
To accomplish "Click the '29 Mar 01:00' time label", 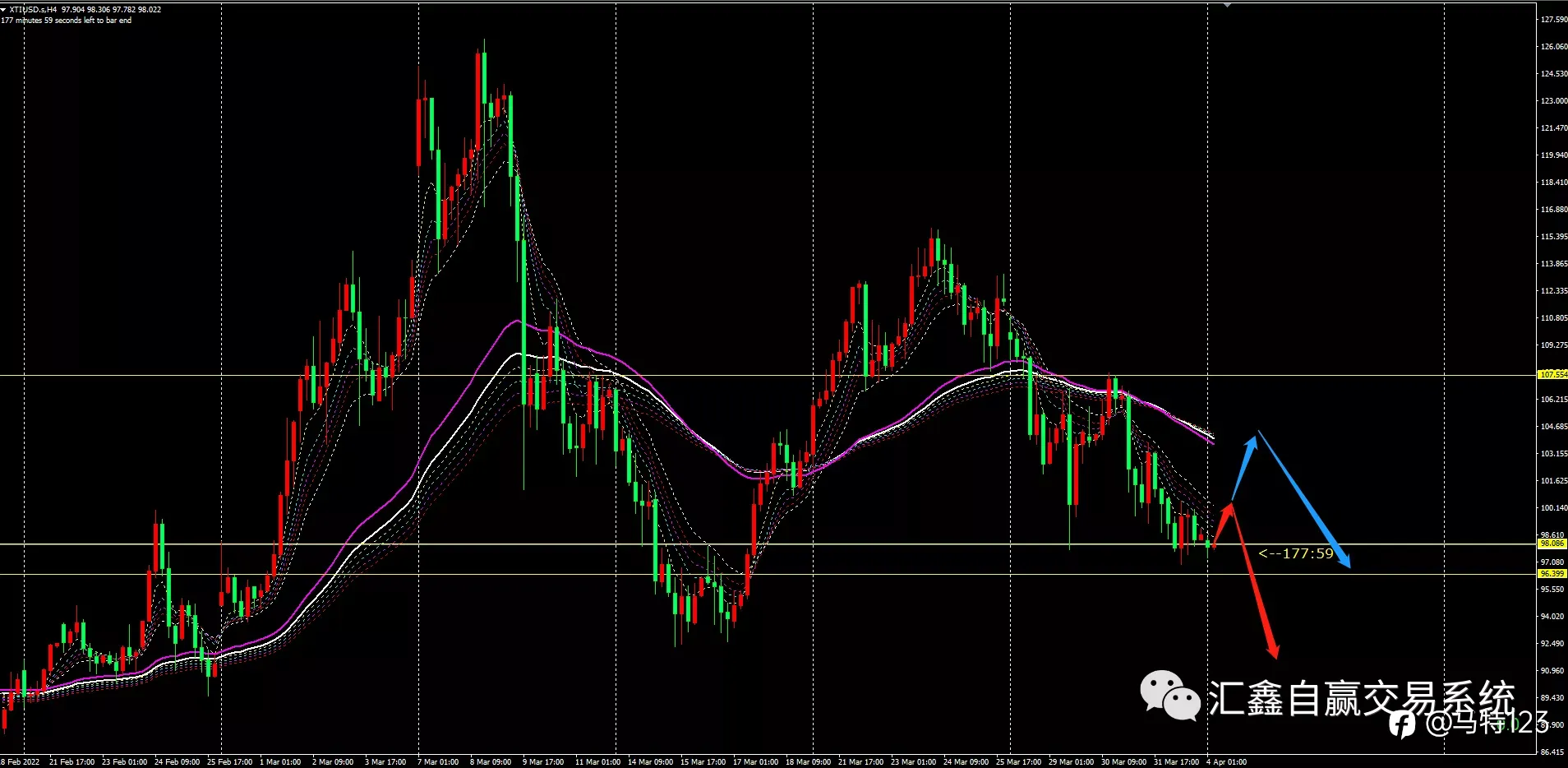I will (1072, 762).
